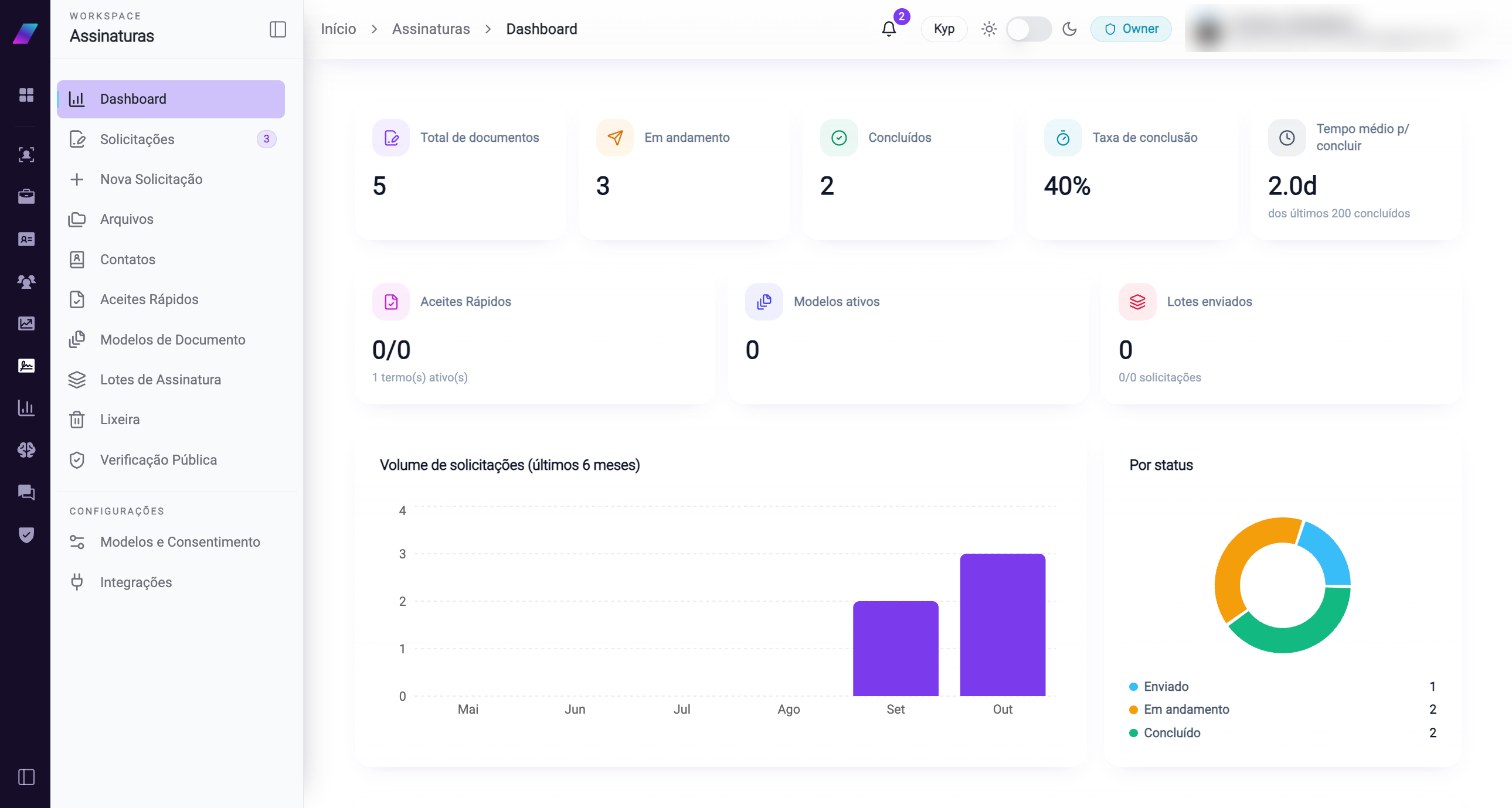1512x808 pixels.
Task: Select the signature module icon in rail
Action: 26,366
